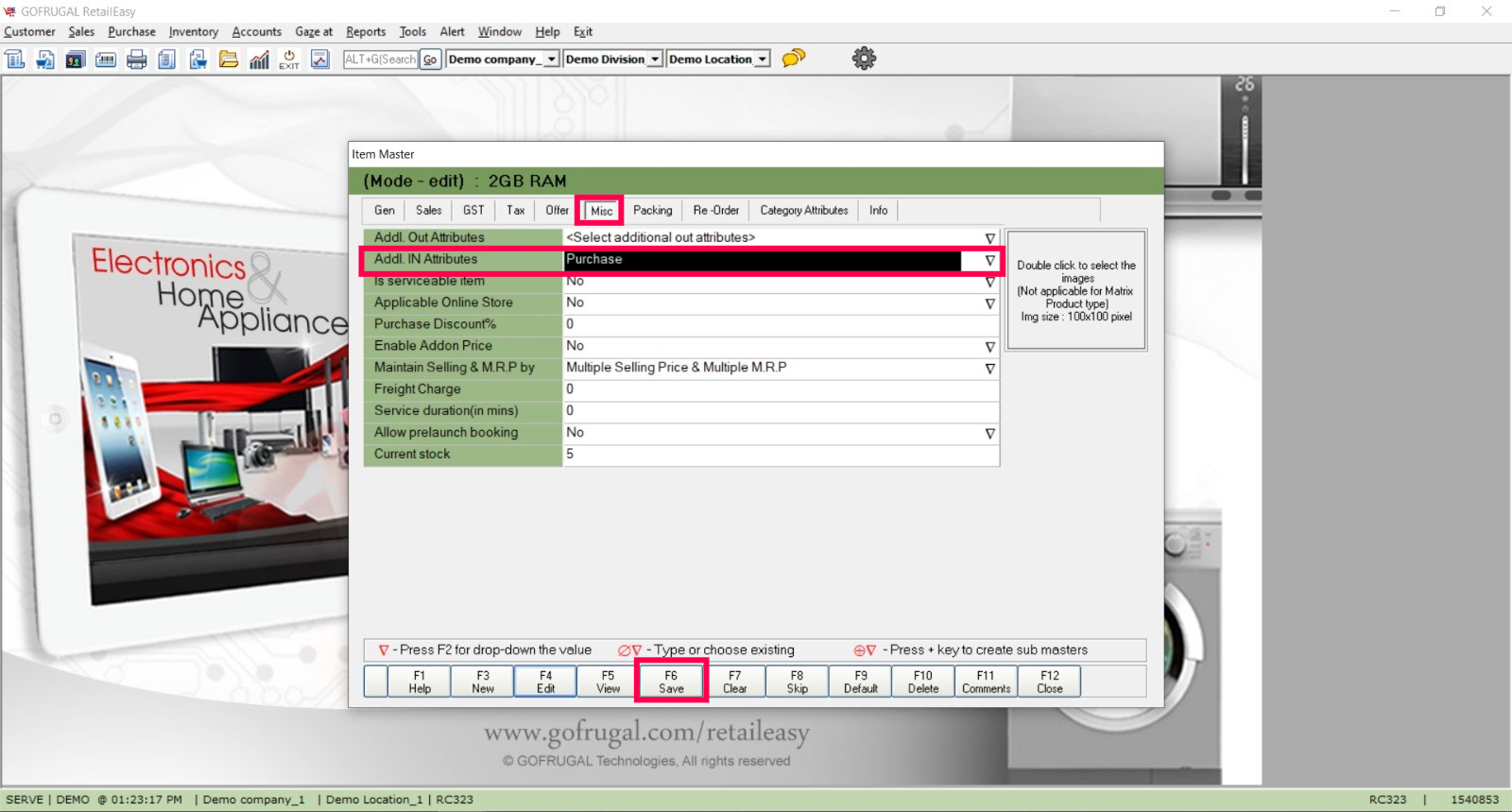Viewport: 1512px width, 812px height.
Task: Open the Gaze at menu
Action: click(314, 32)
